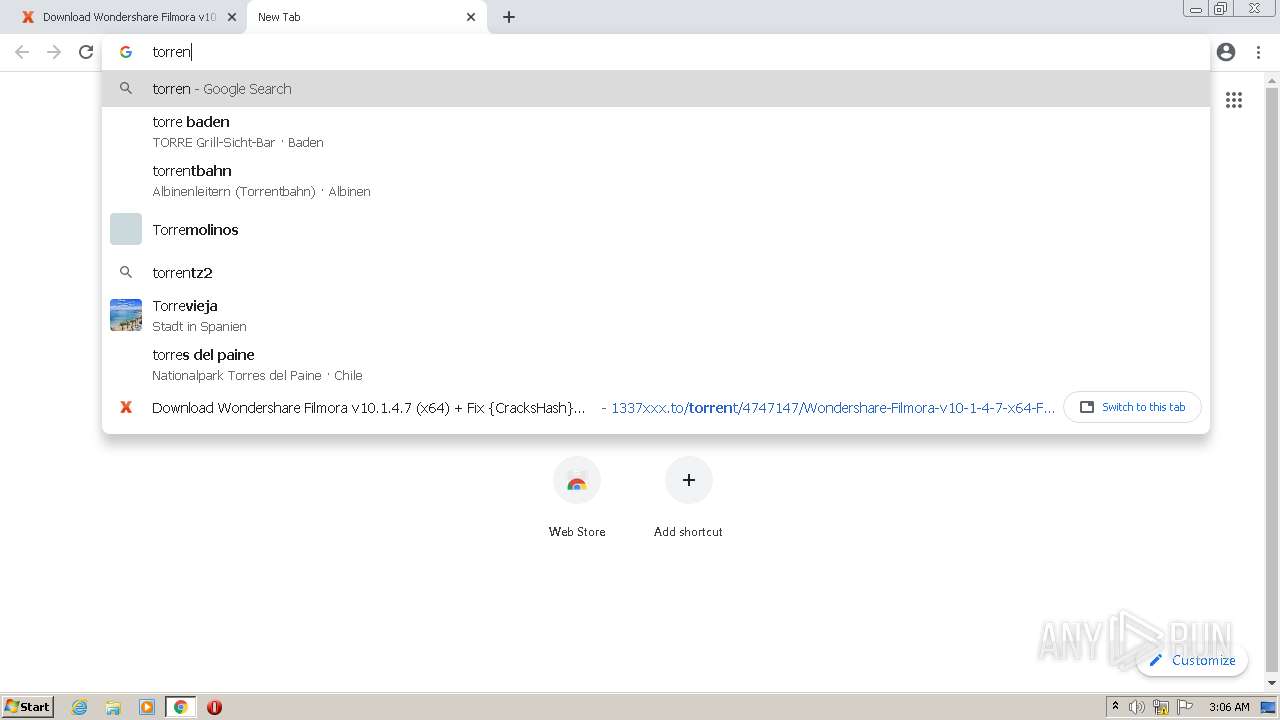Open the Windows Start menu

tap(27, 706)
